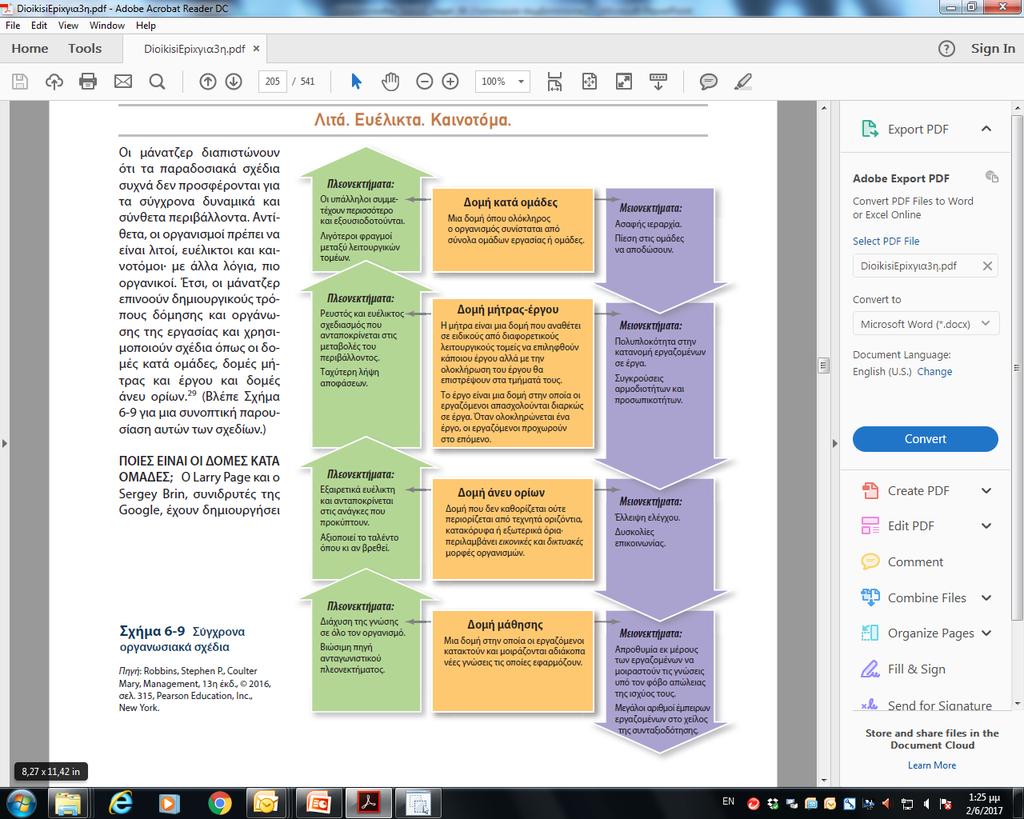Collapse the right tools pane arrow
This screenshot has height=819, width=1024.
(834, 443)
